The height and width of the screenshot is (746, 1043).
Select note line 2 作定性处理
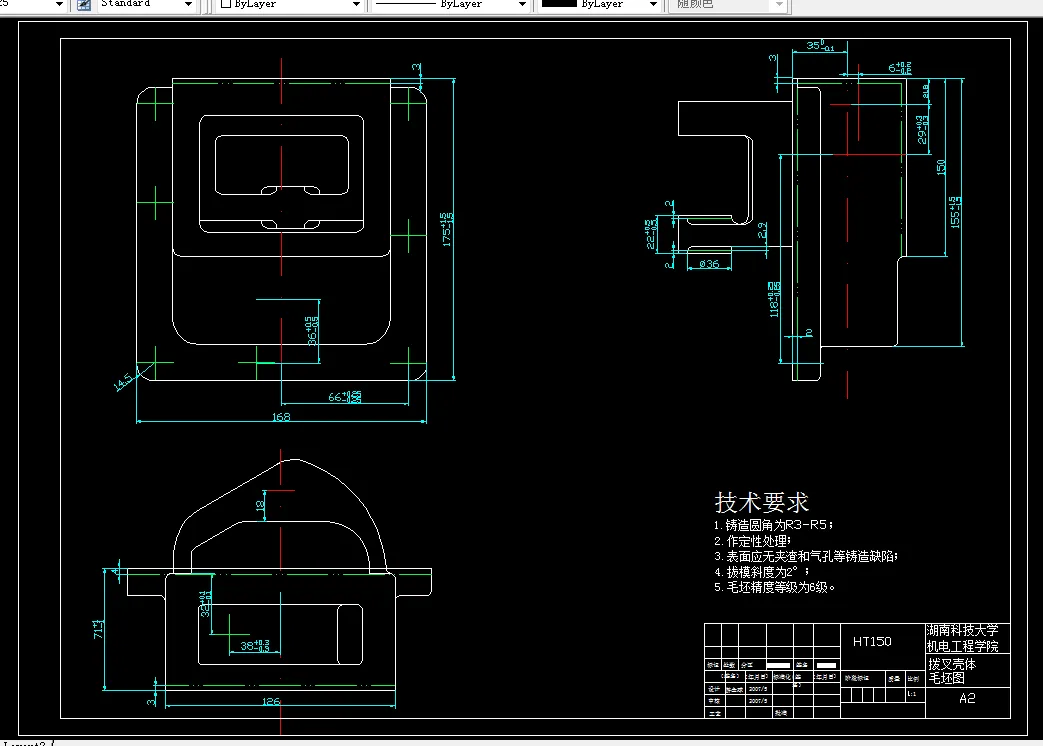pyautogui.click(x=752, y=541)
